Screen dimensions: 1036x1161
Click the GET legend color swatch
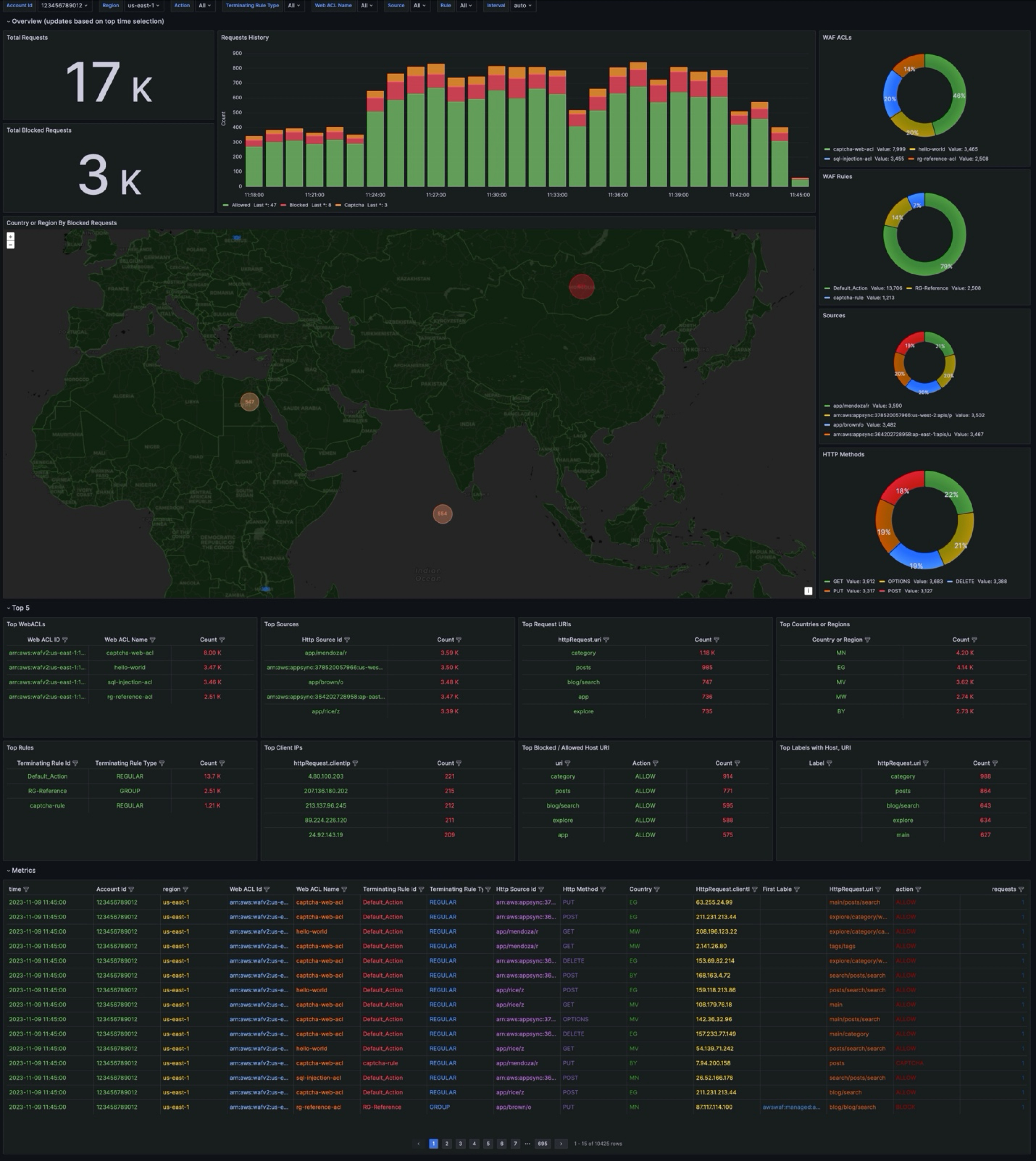click(x=827, y=582)
